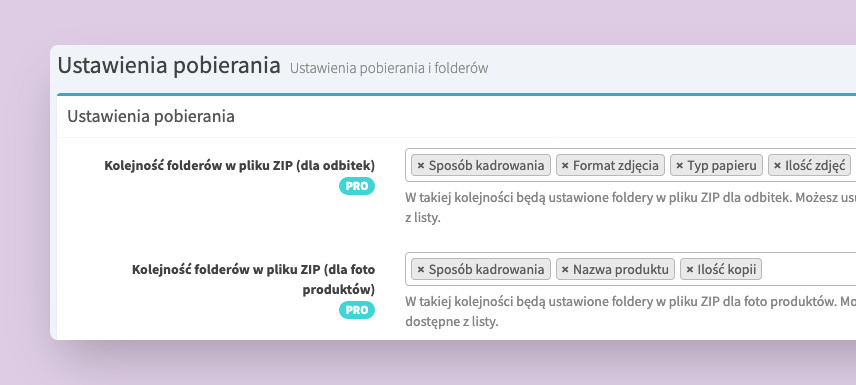Viewport: 856px width, 385px height.
Task: Remove Sposób kadrowania × from the odbitek field
Action: coord(421,165)
